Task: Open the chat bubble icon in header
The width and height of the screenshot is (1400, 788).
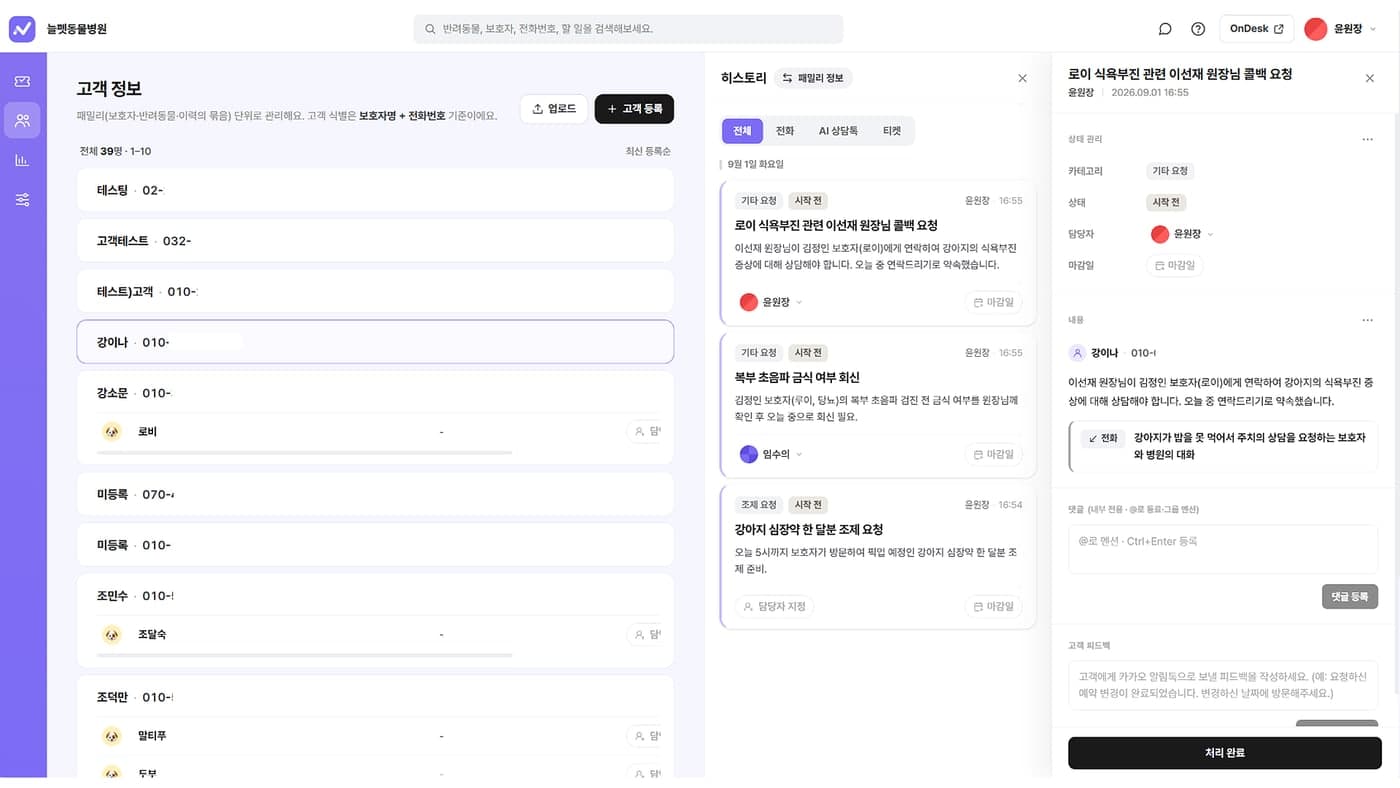Action: pos(1165,29)
